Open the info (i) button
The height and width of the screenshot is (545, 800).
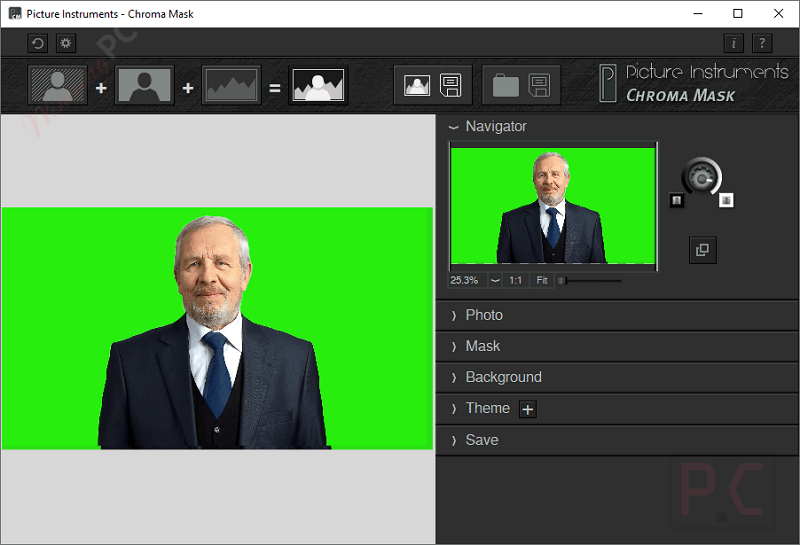(x=734, y=43)
